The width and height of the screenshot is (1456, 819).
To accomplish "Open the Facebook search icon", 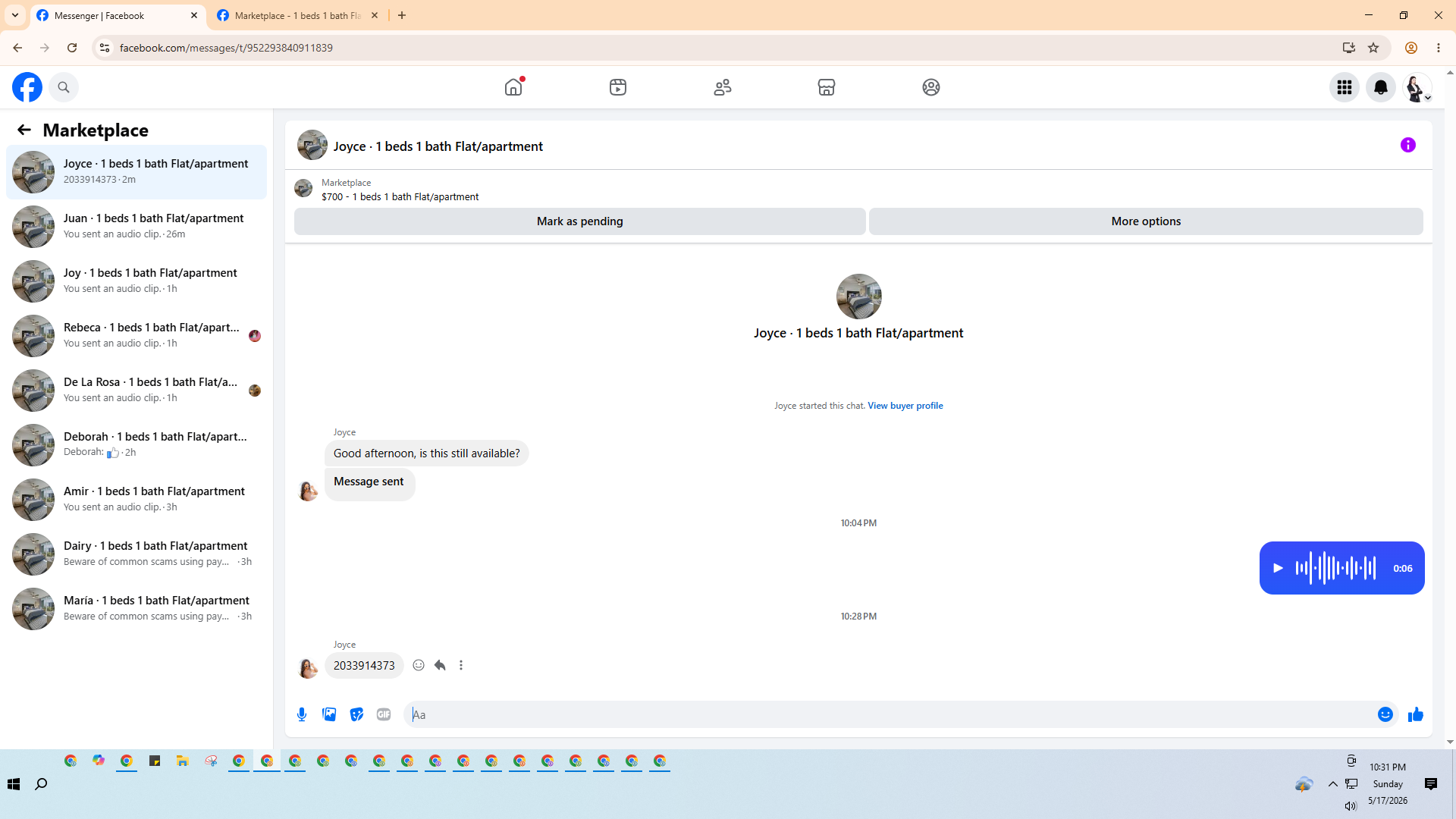I will tap(64, 87).
